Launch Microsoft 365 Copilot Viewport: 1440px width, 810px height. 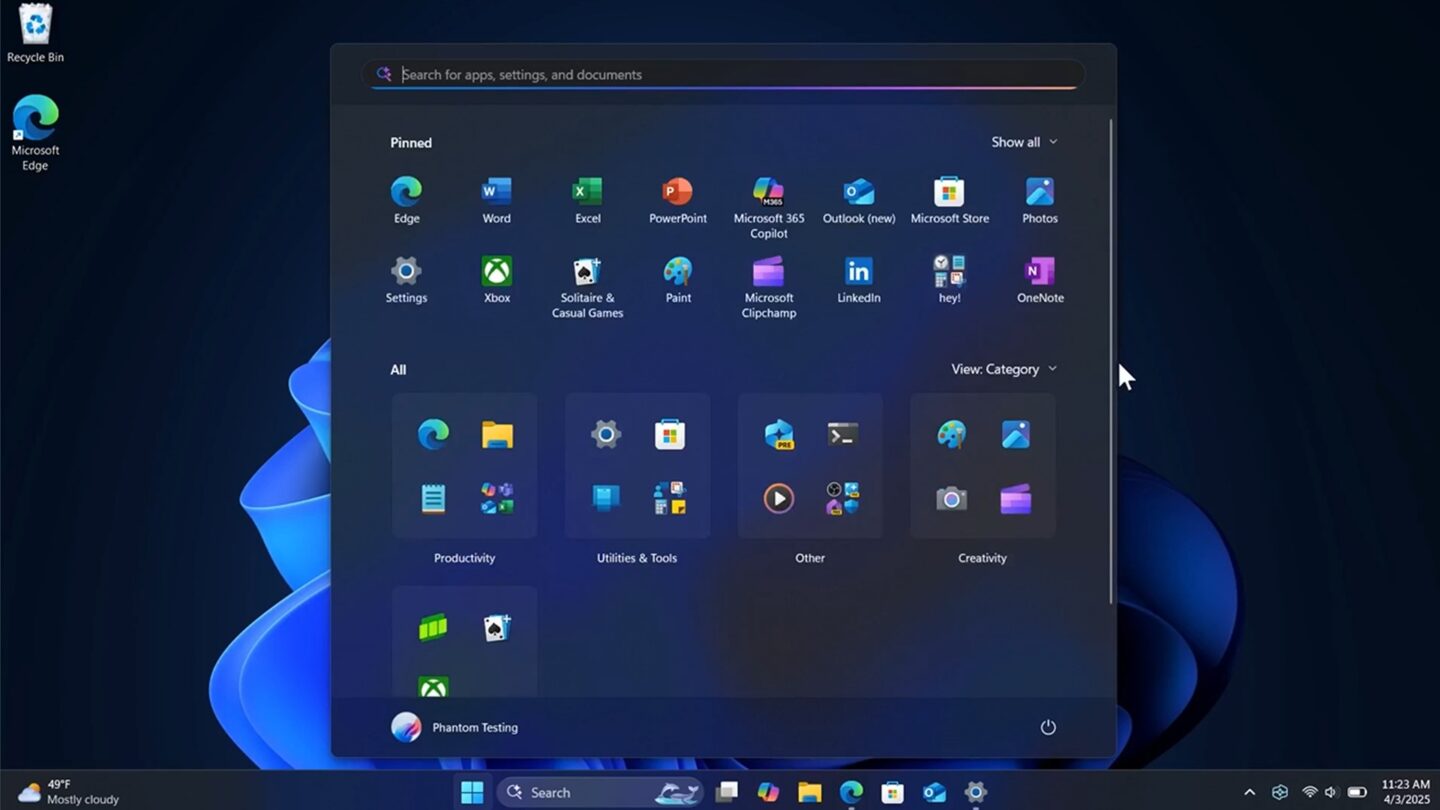(x=768, y=192)
